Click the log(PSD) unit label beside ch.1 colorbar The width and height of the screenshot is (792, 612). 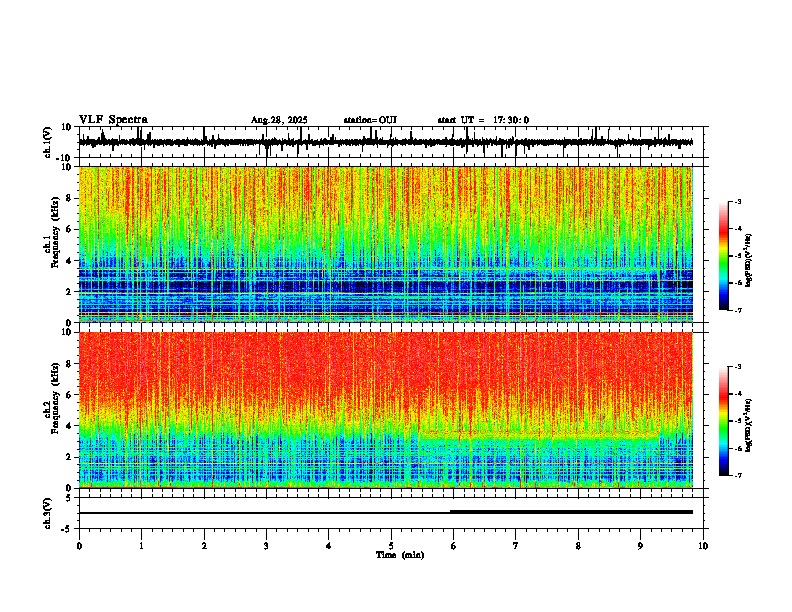point(748,261)
